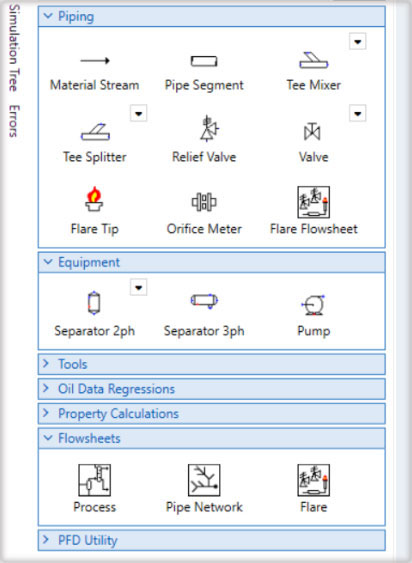Click the Valve icon
The height and width of the screenshot is (563, 412).
312,131
